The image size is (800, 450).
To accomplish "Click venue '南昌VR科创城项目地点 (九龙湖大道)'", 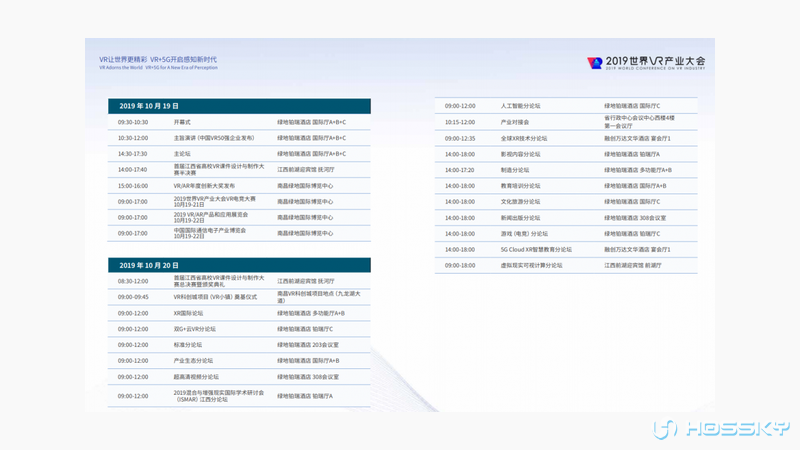I will [319, 297].
